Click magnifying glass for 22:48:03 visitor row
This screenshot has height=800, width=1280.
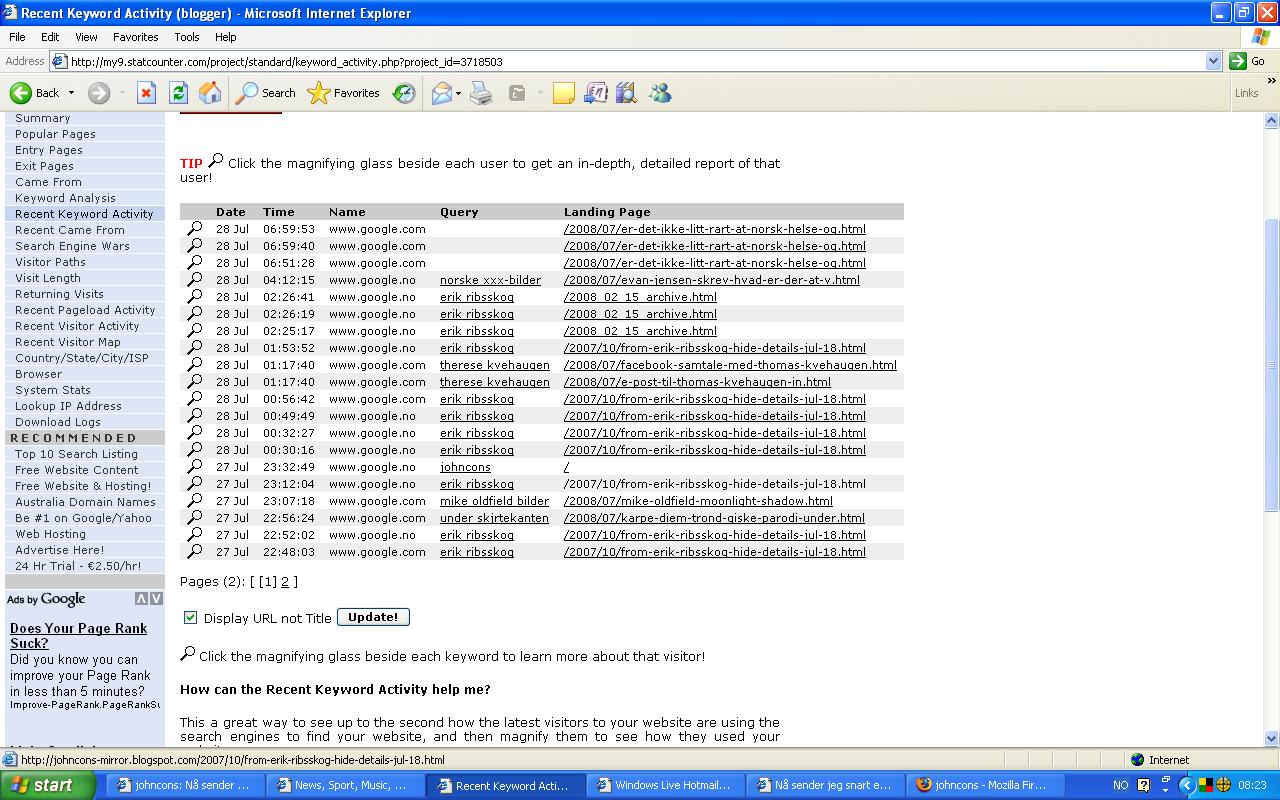click(194, 551)
